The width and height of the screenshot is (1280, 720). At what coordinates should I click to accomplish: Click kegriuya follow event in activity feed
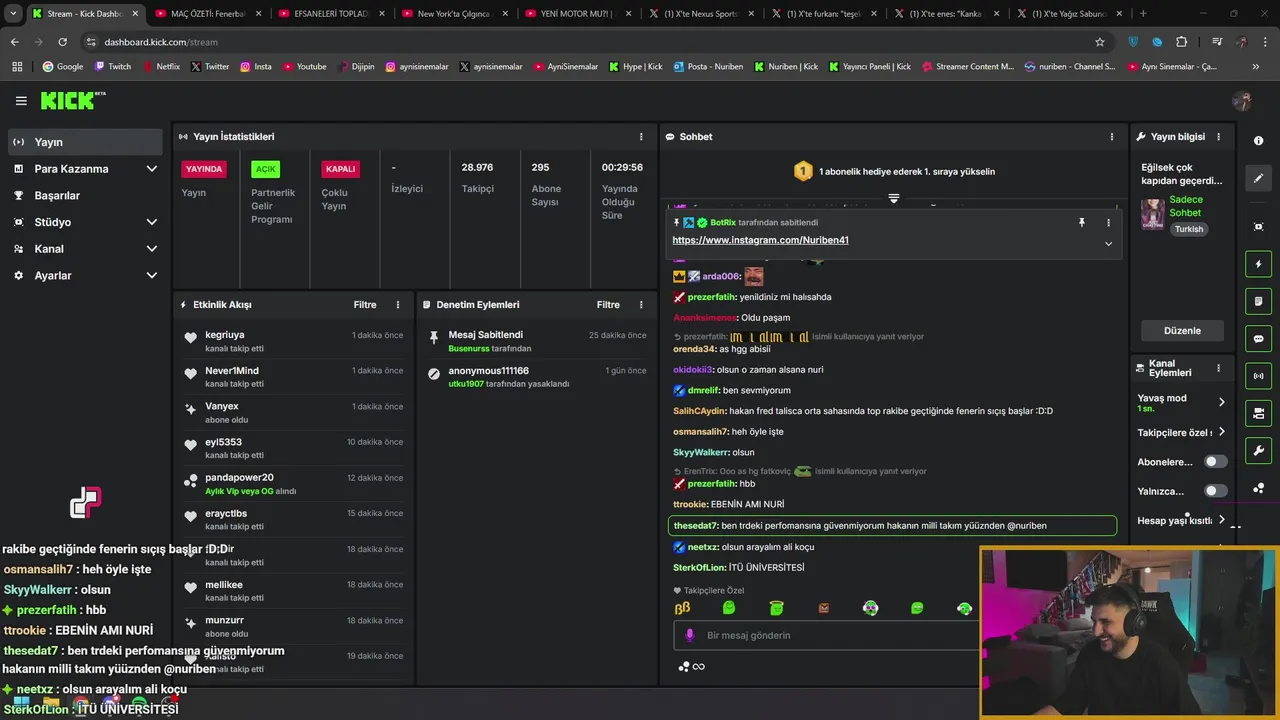coord(294,341)
